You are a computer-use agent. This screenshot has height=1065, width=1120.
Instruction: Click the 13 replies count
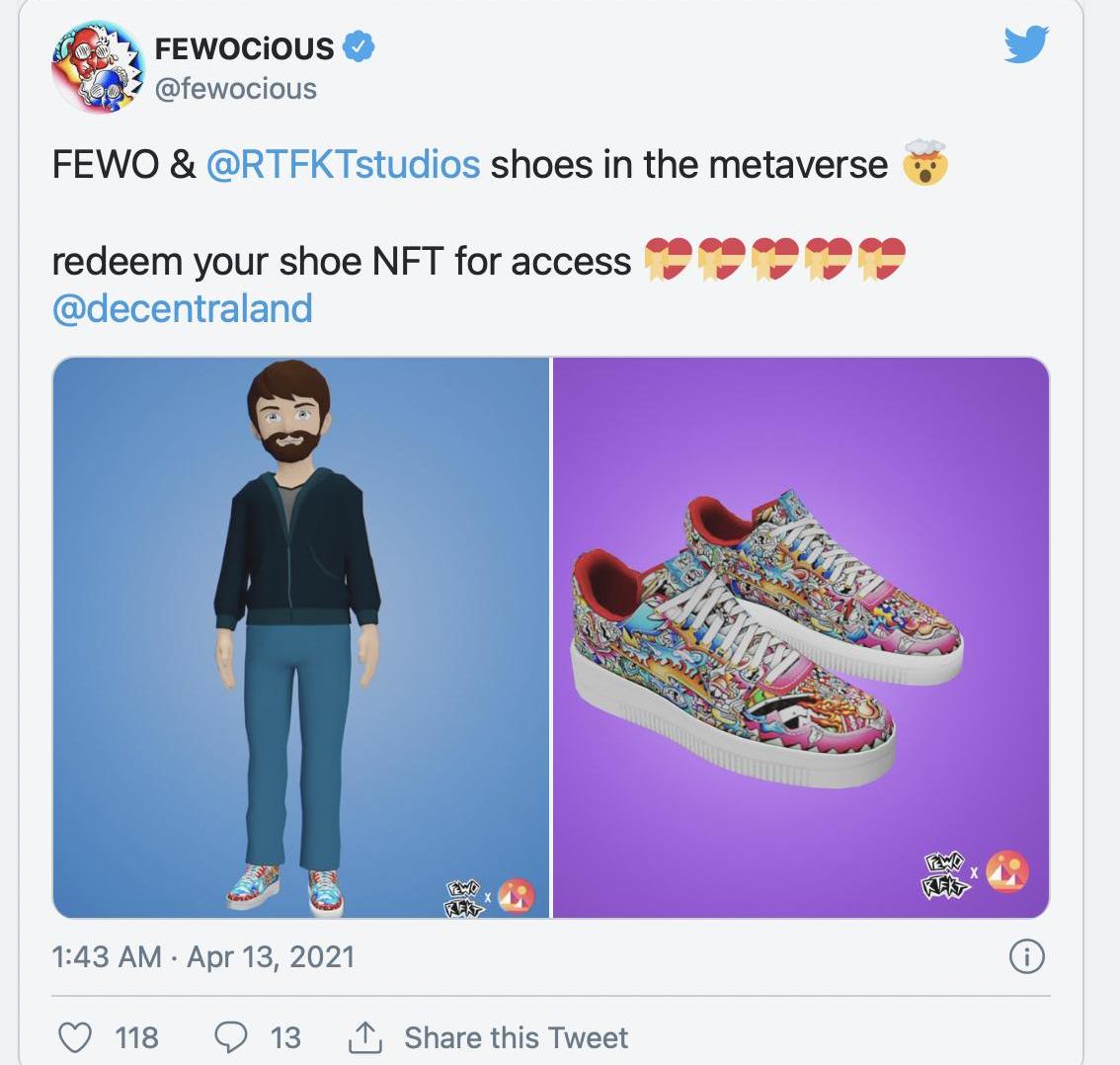pos(285,1037)
